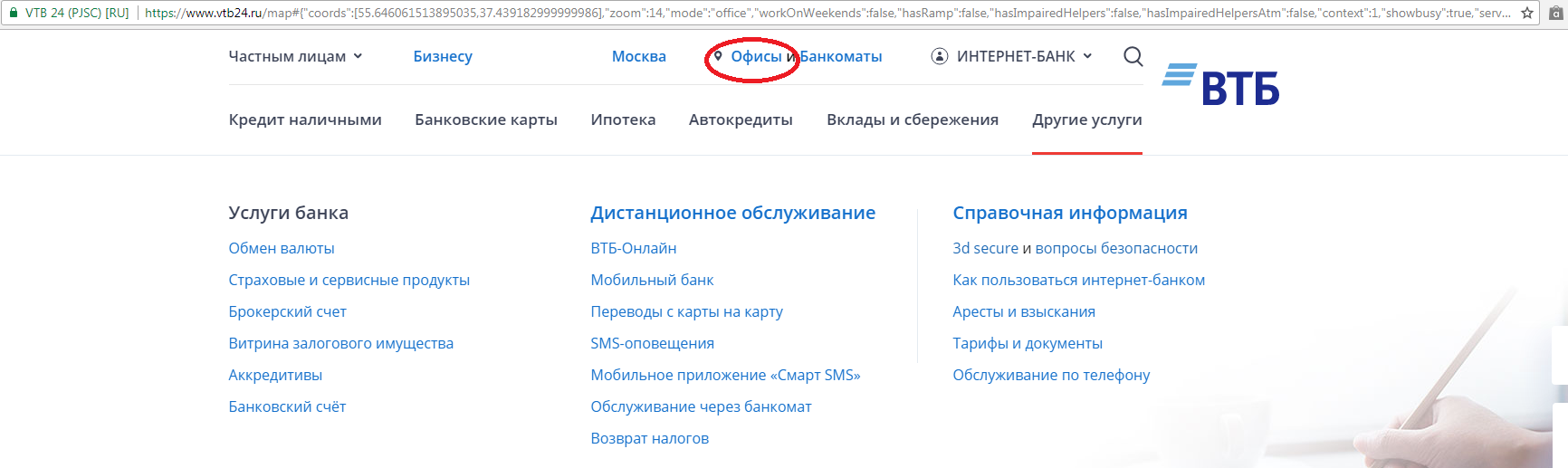Expand the Частным лицам dropdown
1568x468 pixels.
pyautogui.click(x=295, y=56)
